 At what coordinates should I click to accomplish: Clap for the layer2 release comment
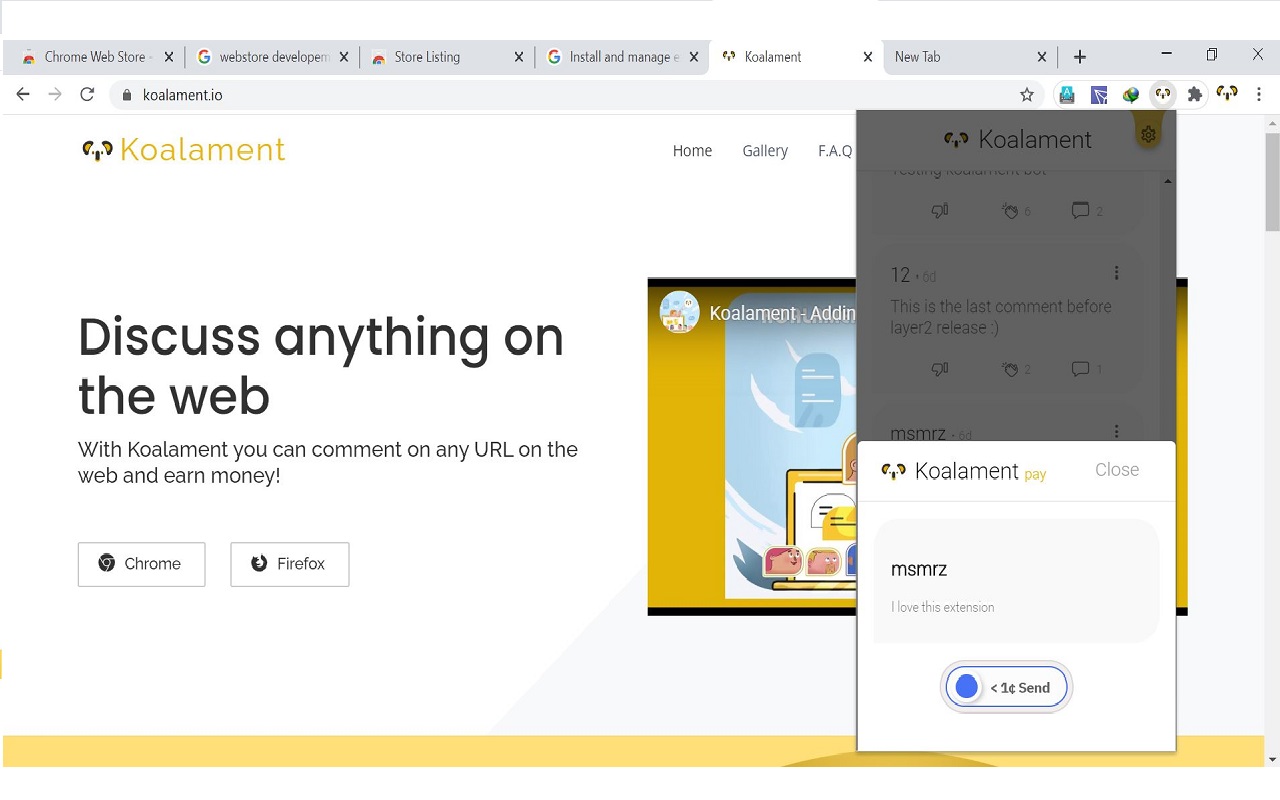(1009, 369)
